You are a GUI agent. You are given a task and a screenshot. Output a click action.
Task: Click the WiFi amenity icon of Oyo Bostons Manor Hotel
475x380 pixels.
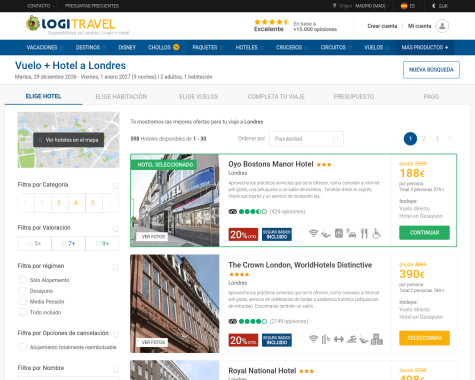click(313, 233)
